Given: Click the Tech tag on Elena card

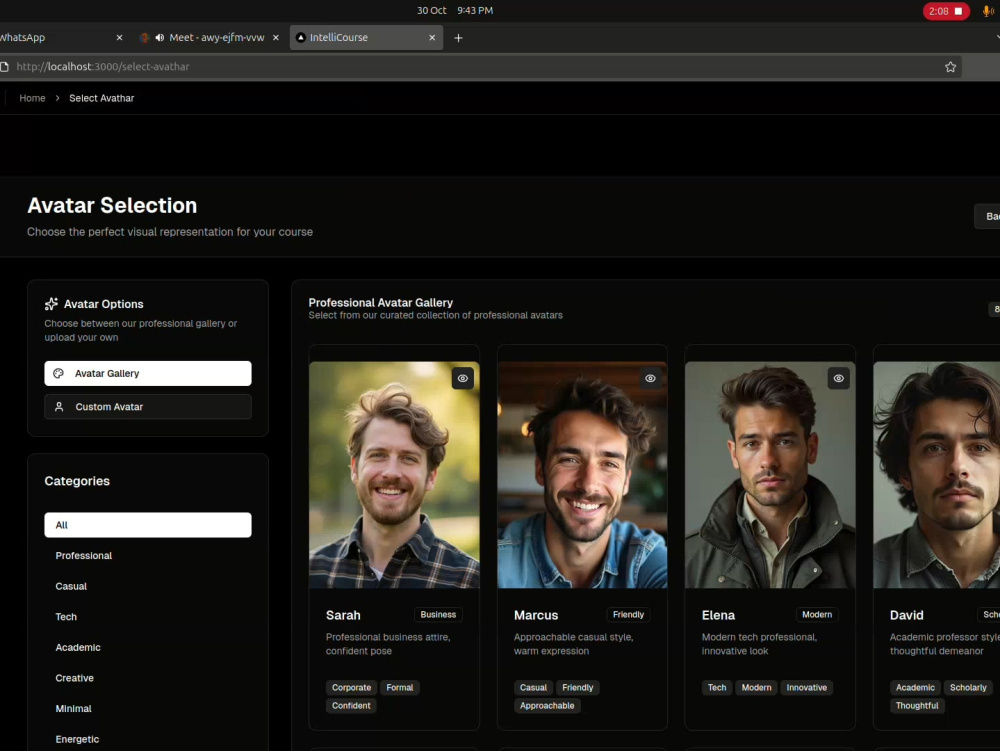Looking at the screenshot, I should tap(717, 687).
